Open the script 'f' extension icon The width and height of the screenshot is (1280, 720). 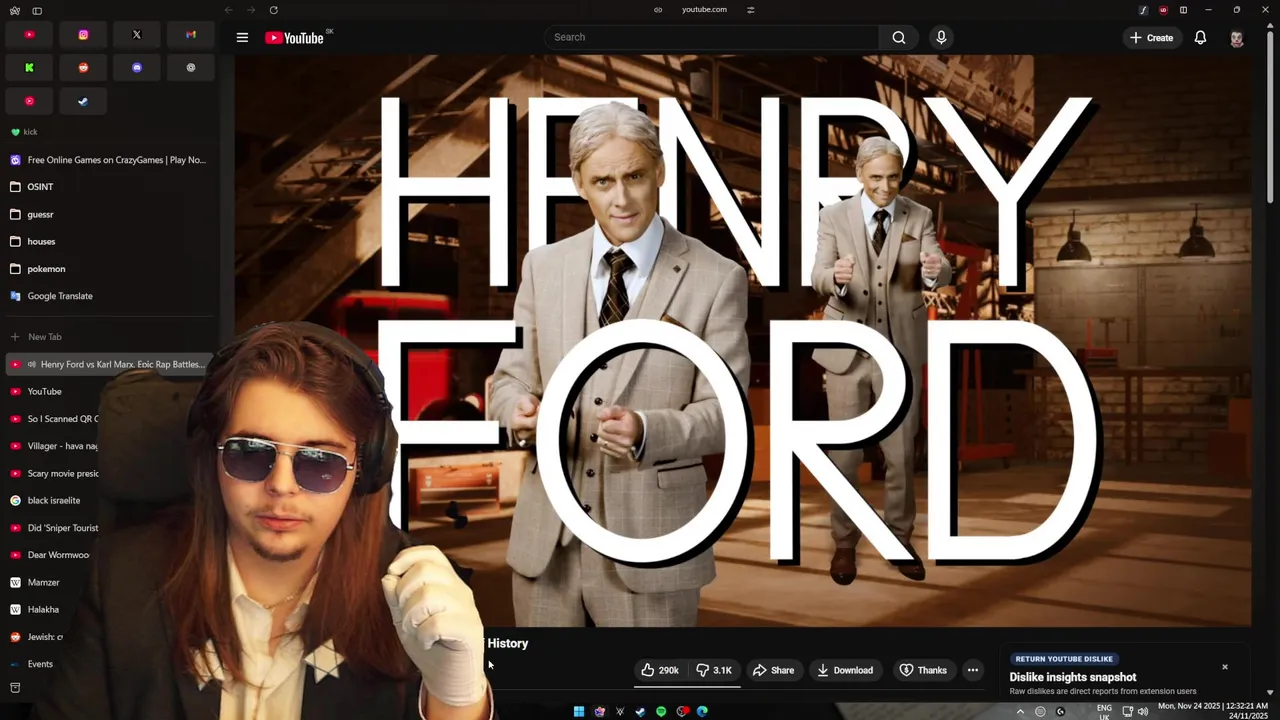click(x=1143, y=10)
